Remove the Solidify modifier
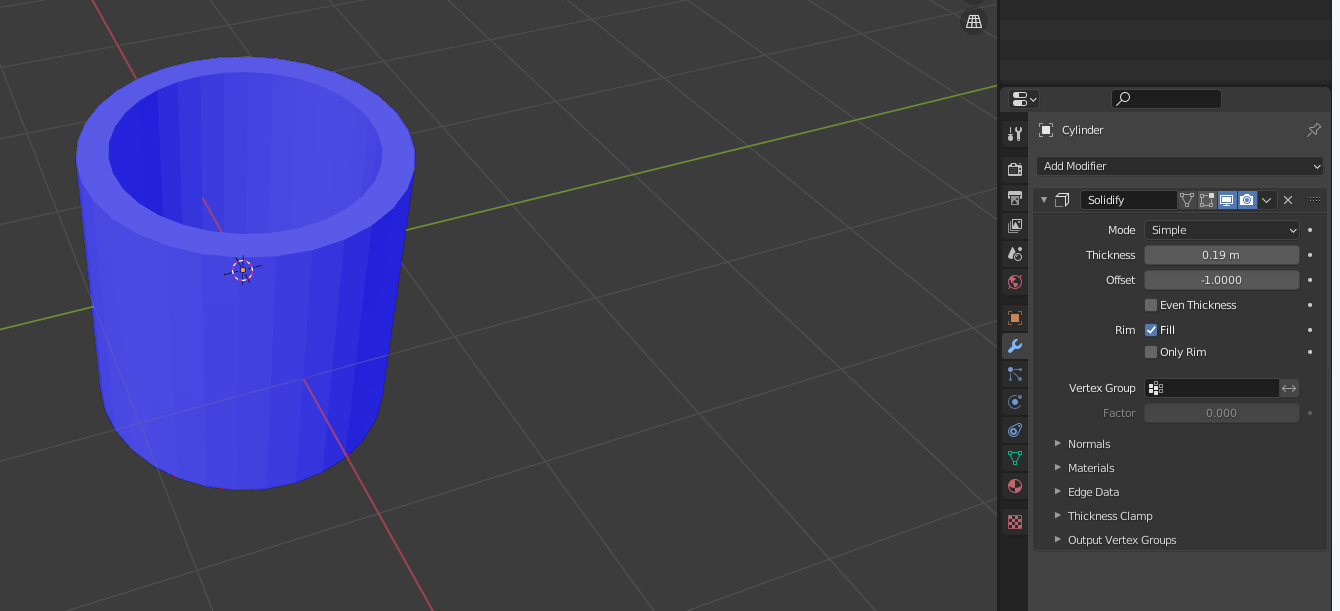The image size is (1340, 611). click(1288, 200)
